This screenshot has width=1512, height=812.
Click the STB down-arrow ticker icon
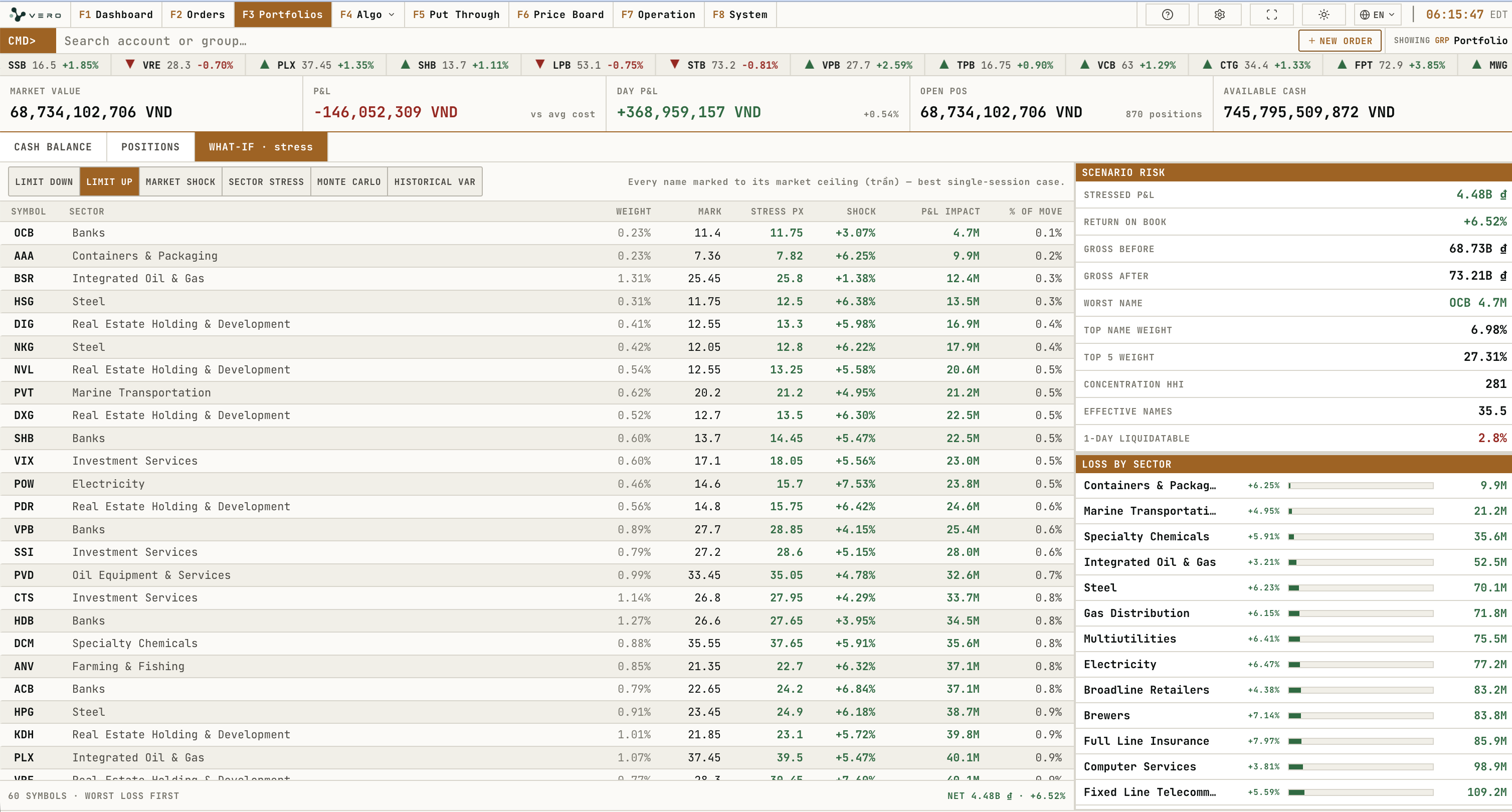(674, 65)
